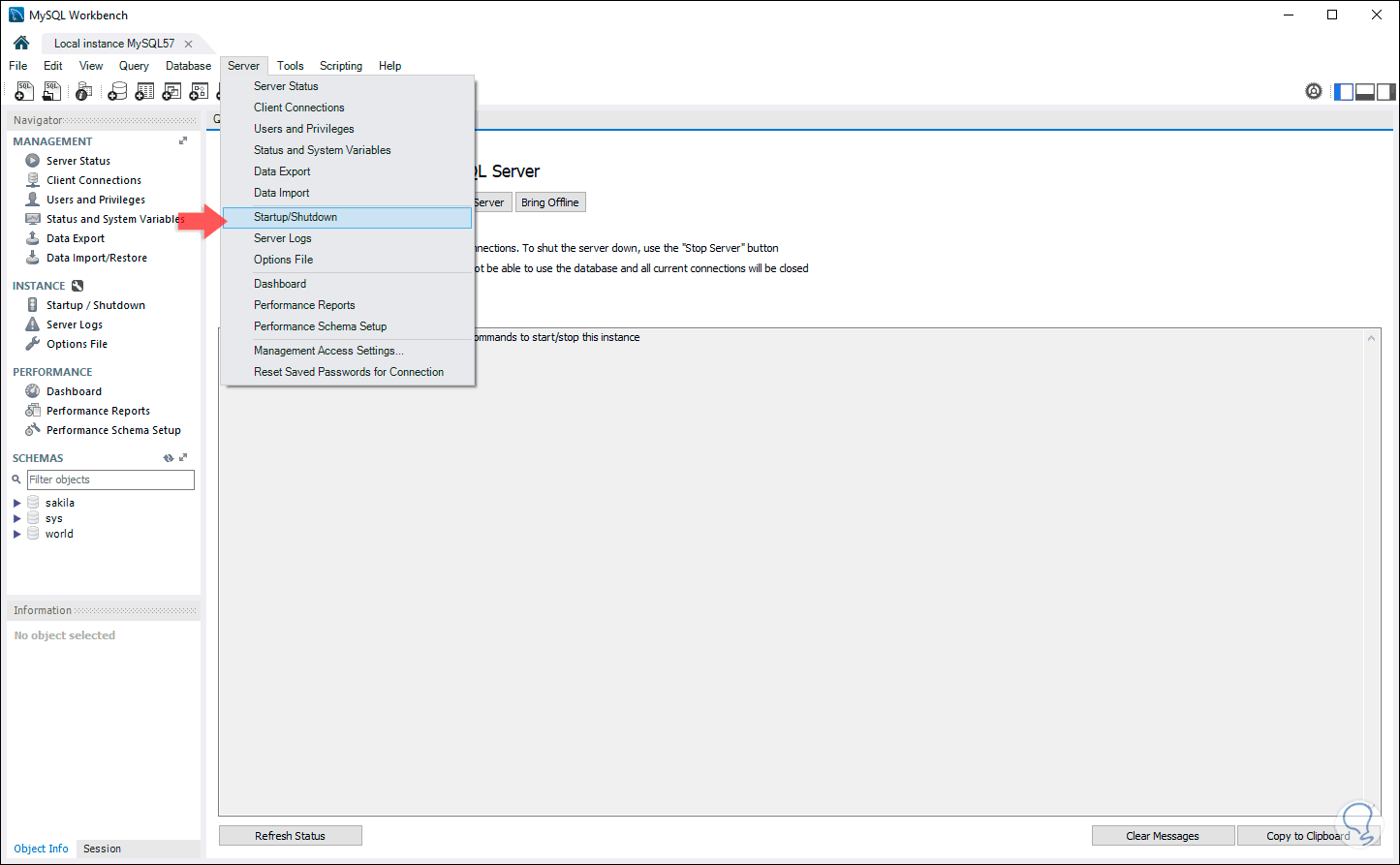Image resolution: width=1400 pixels, height=865 pixels.
Task: Open the Query menu
Action: click(x=134, y=66)
